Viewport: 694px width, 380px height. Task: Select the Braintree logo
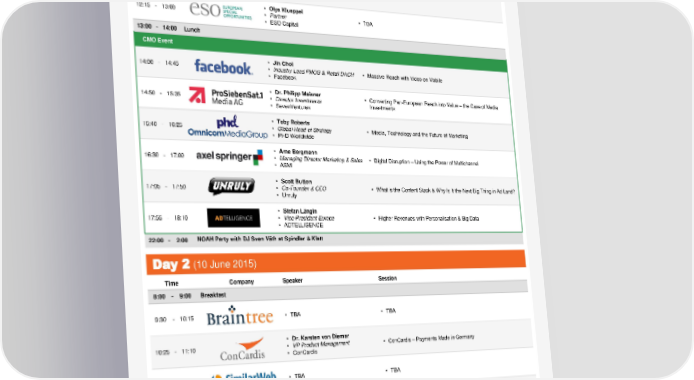coord(239,316)
